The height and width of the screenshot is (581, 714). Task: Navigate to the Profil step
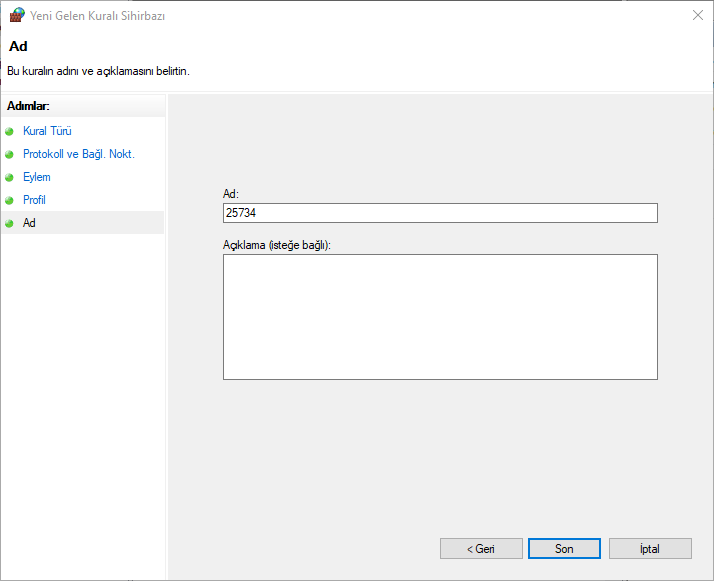pyautogui.click(x=34, y=200)
